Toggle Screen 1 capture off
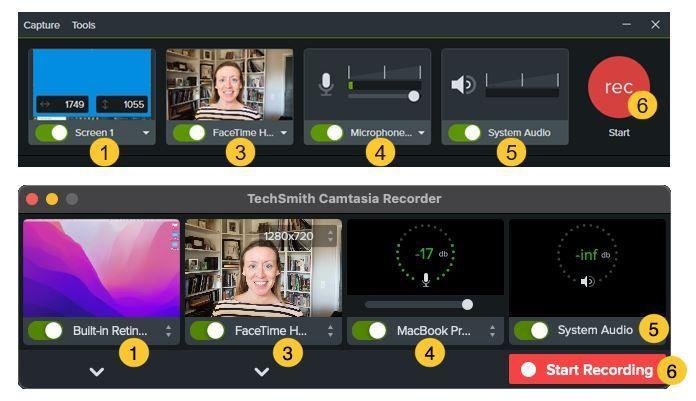 51,132
